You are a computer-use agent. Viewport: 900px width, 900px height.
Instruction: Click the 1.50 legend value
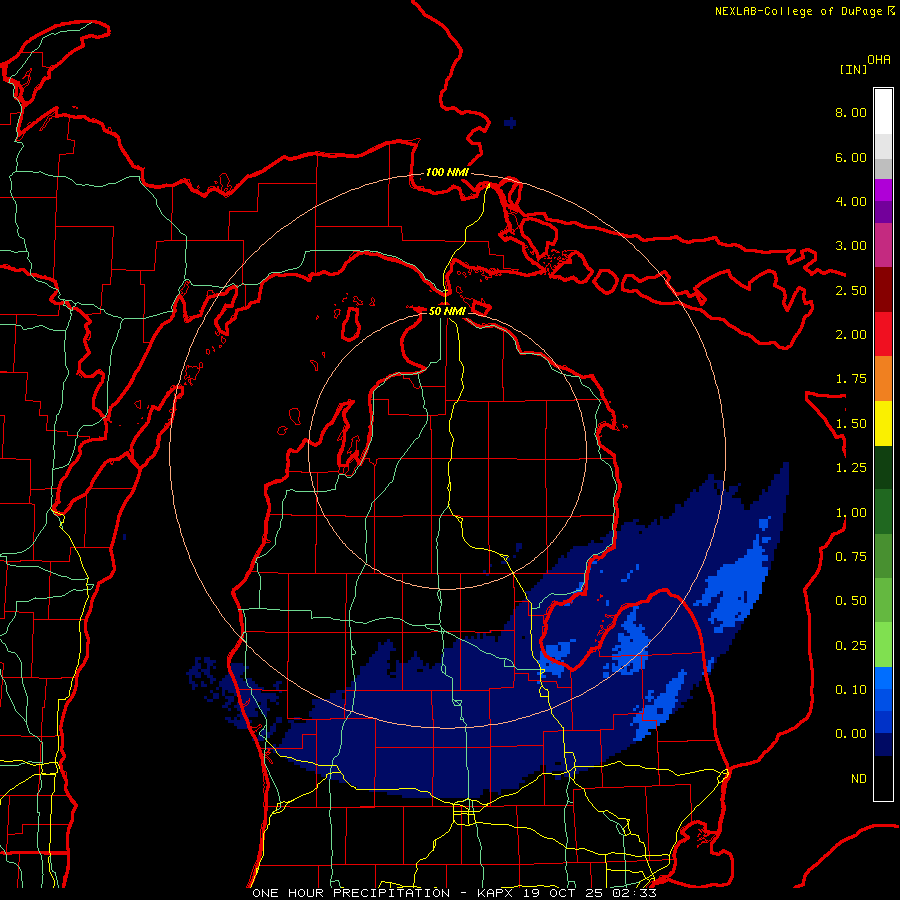(851, 424)
